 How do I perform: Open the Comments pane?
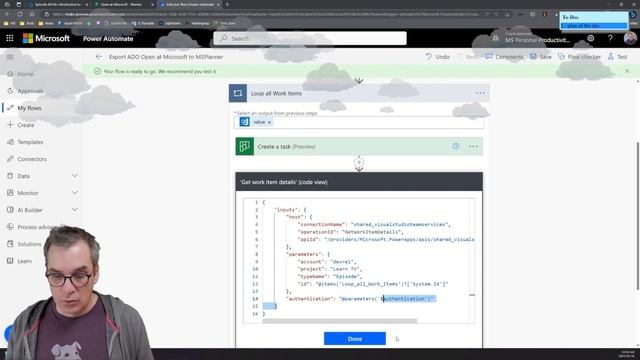504,57
